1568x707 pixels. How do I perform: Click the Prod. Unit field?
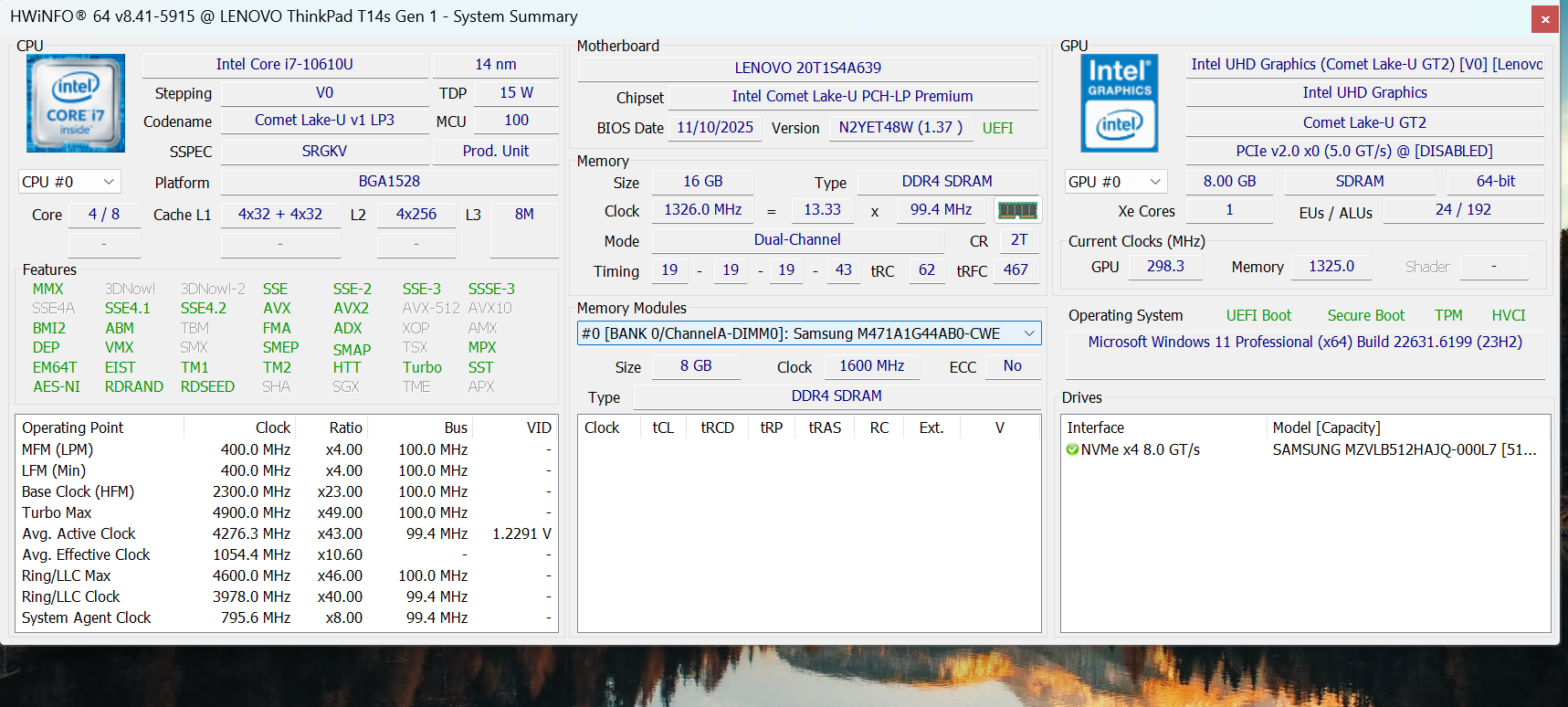[x=496, y=151]
